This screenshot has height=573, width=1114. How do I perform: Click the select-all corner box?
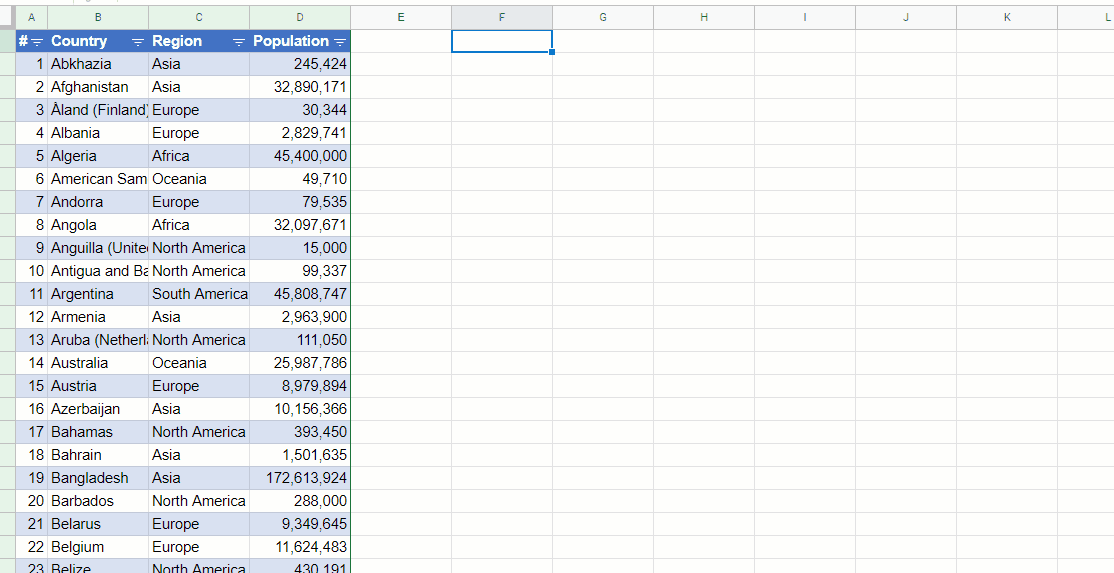(7, 17)
